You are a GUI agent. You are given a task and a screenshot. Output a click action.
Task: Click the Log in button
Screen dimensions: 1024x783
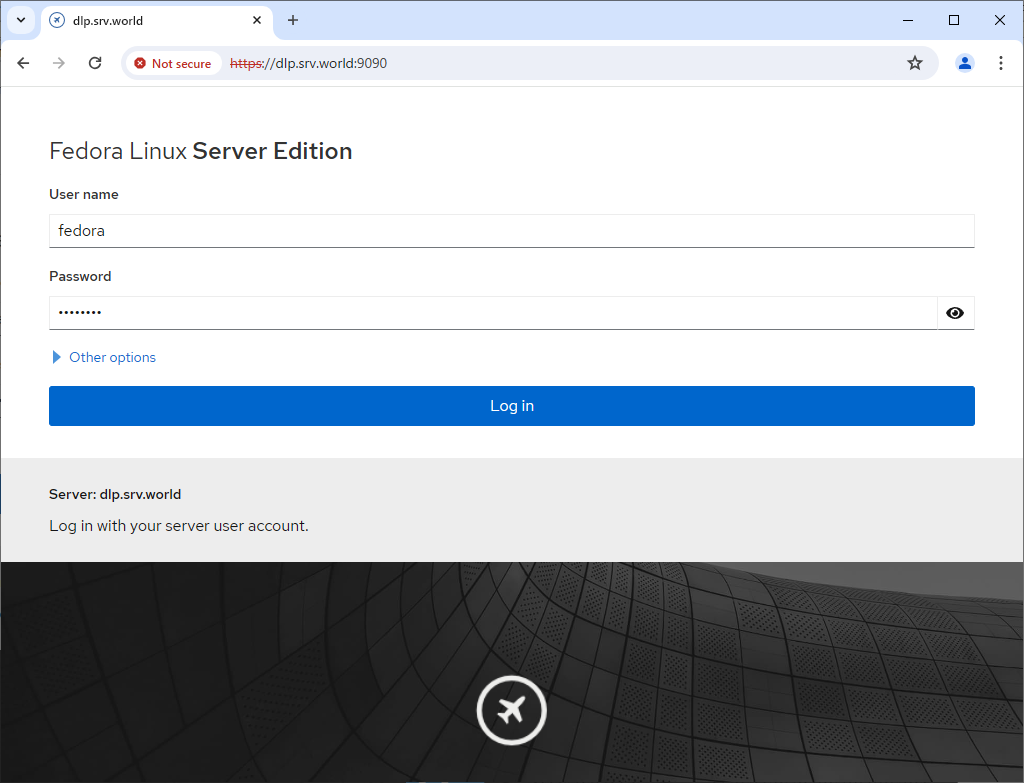click(512, 406)
